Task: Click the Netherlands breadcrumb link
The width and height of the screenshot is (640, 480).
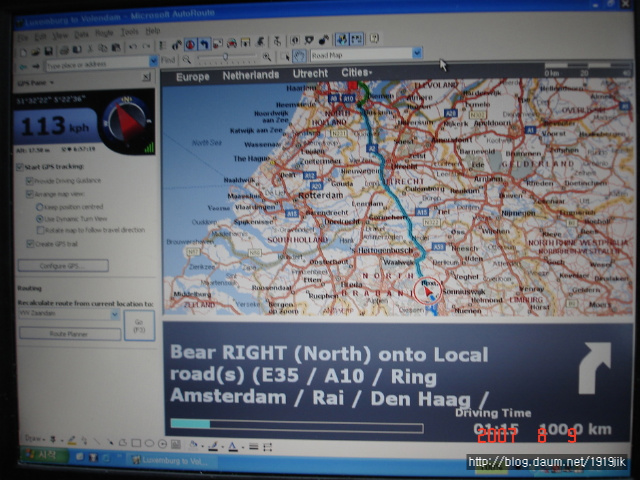Action: [251, 75]
